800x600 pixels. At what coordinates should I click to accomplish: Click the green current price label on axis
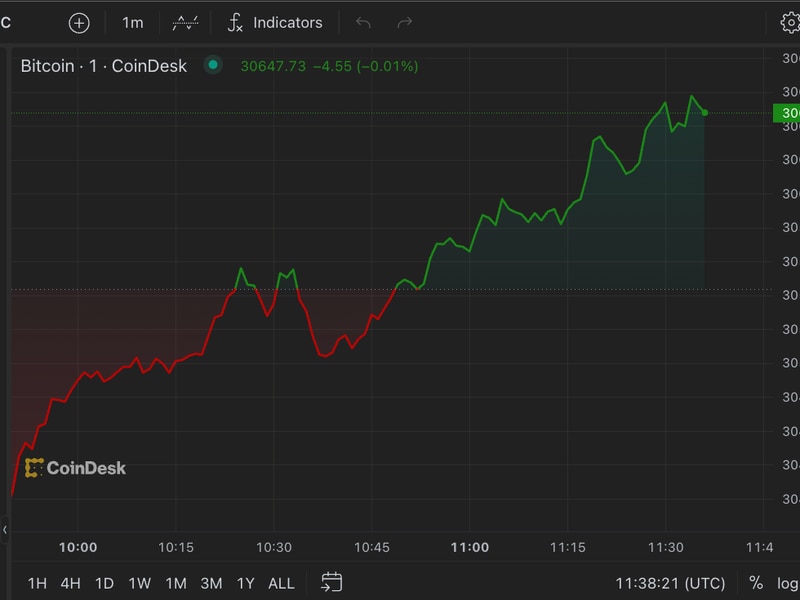click(x=787, y=113)
